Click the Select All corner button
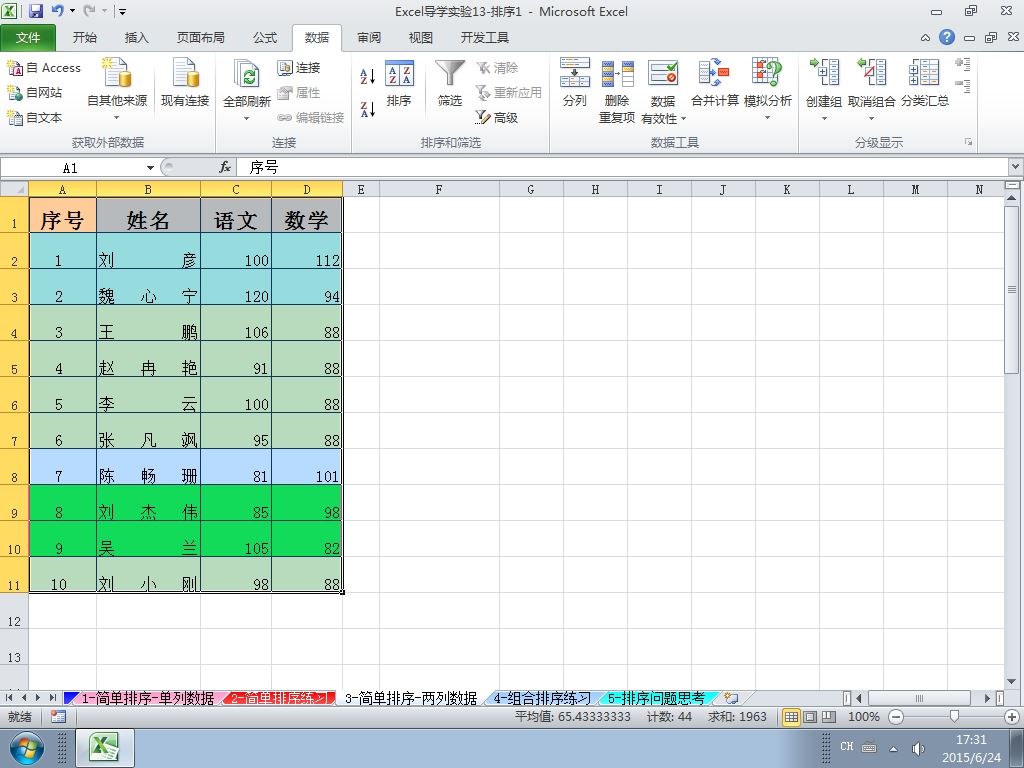The width and height of the screenshot is (1024, 768). pos(14,189)
